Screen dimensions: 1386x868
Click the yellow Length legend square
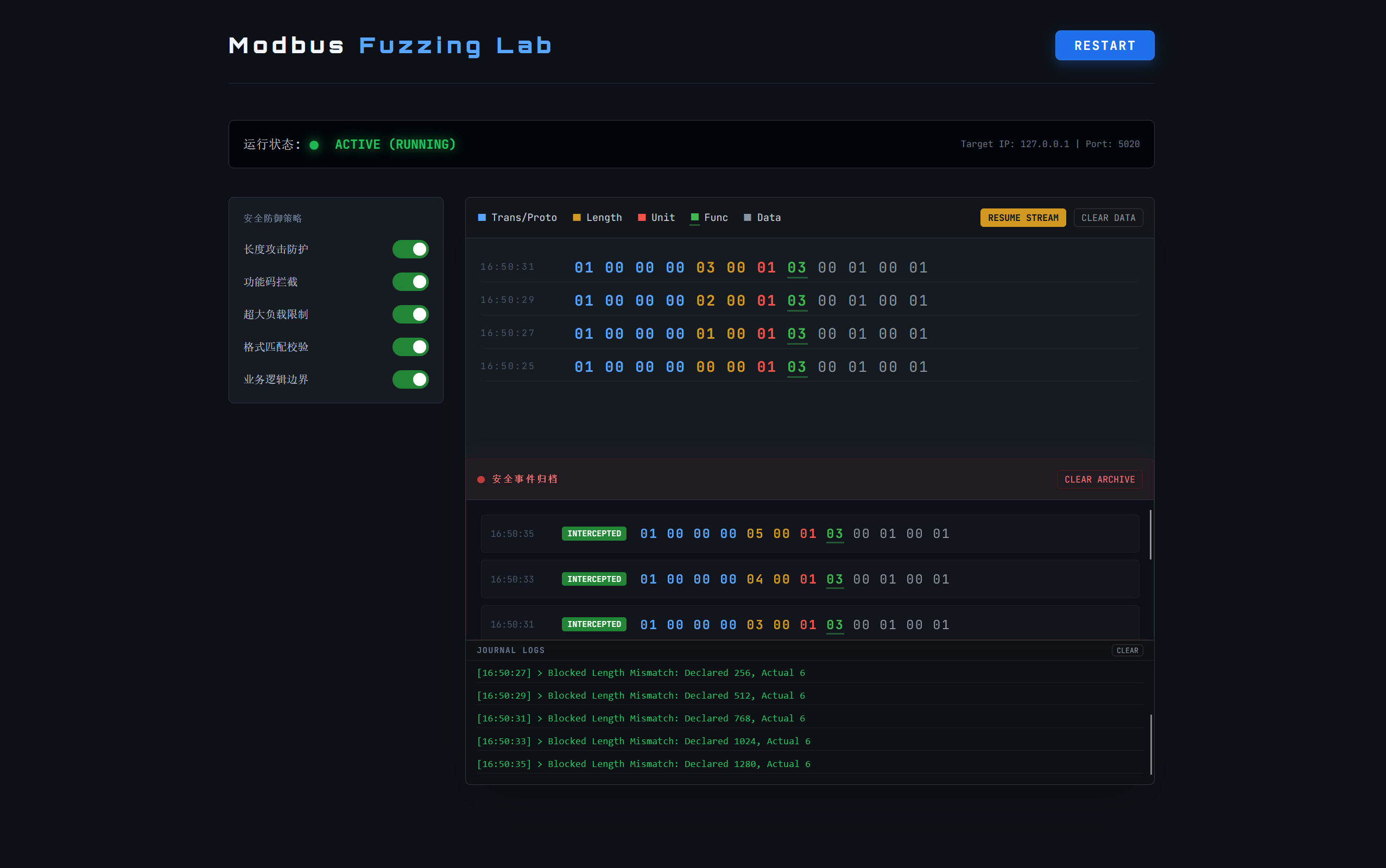click(577, 218)
